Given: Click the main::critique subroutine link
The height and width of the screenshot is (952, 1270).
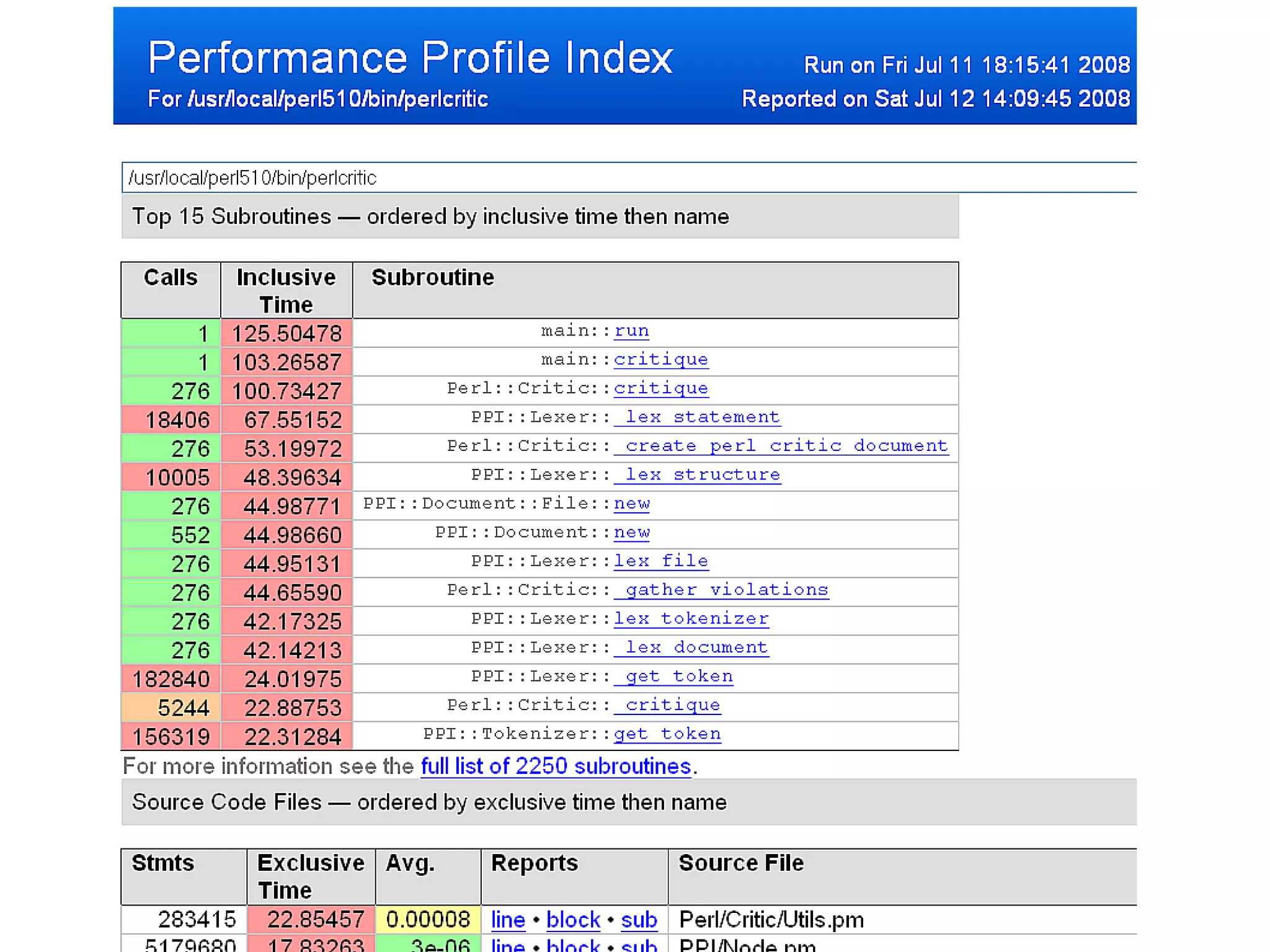Looking at the screenshot, I should [x=660, y=360].
